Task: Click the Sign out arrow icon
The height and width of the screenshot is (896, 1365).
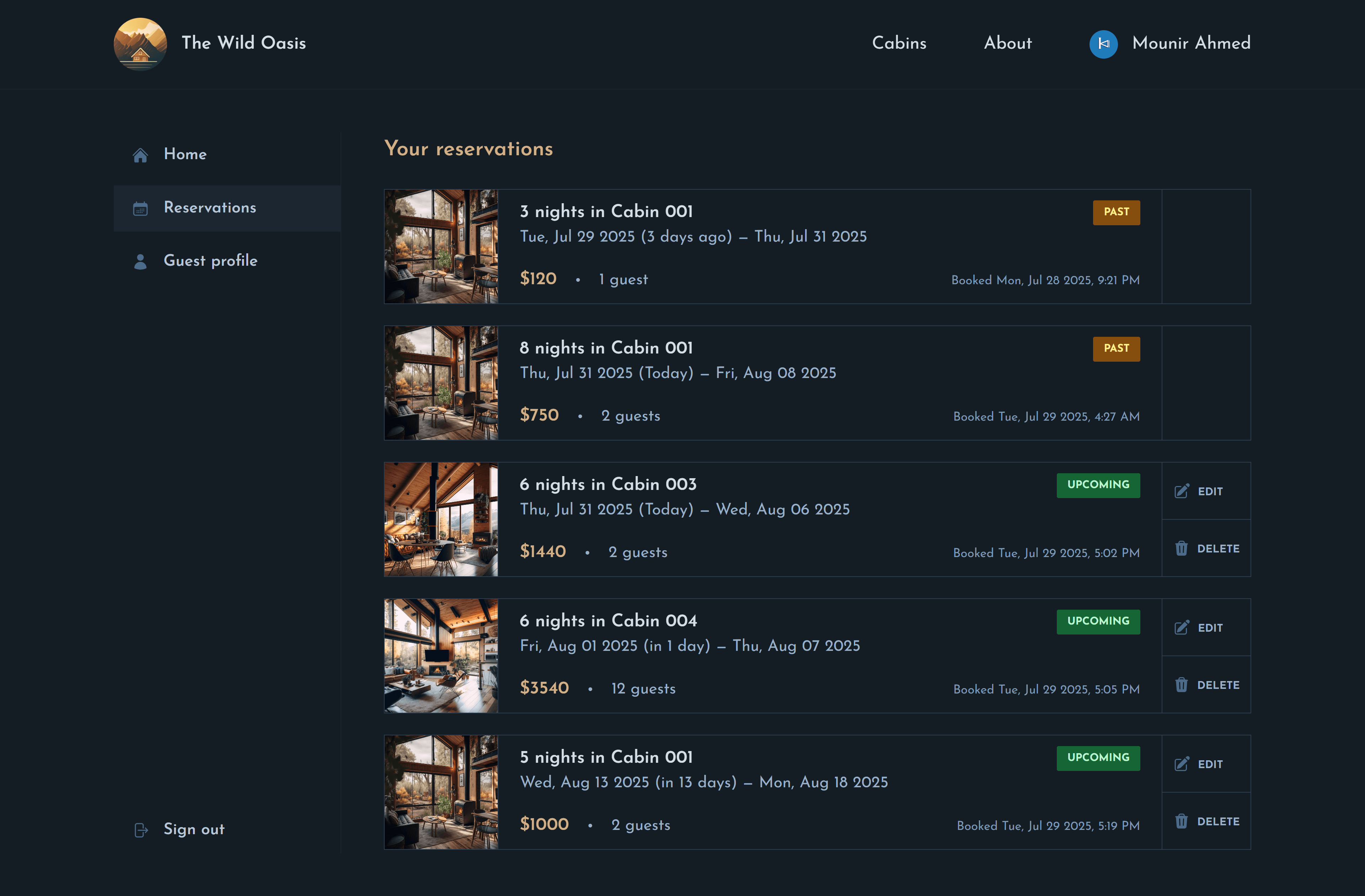Action: pyautogui.click(x=141, y=830)
